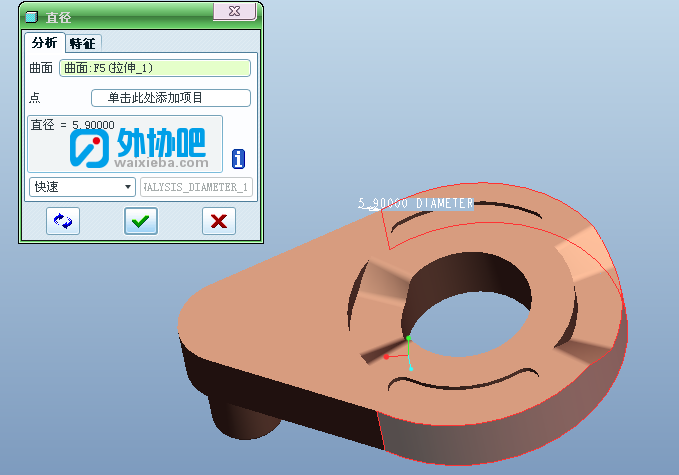Open the 特征 tab
The width and height of the screenshot is (679, 475).
83,44
